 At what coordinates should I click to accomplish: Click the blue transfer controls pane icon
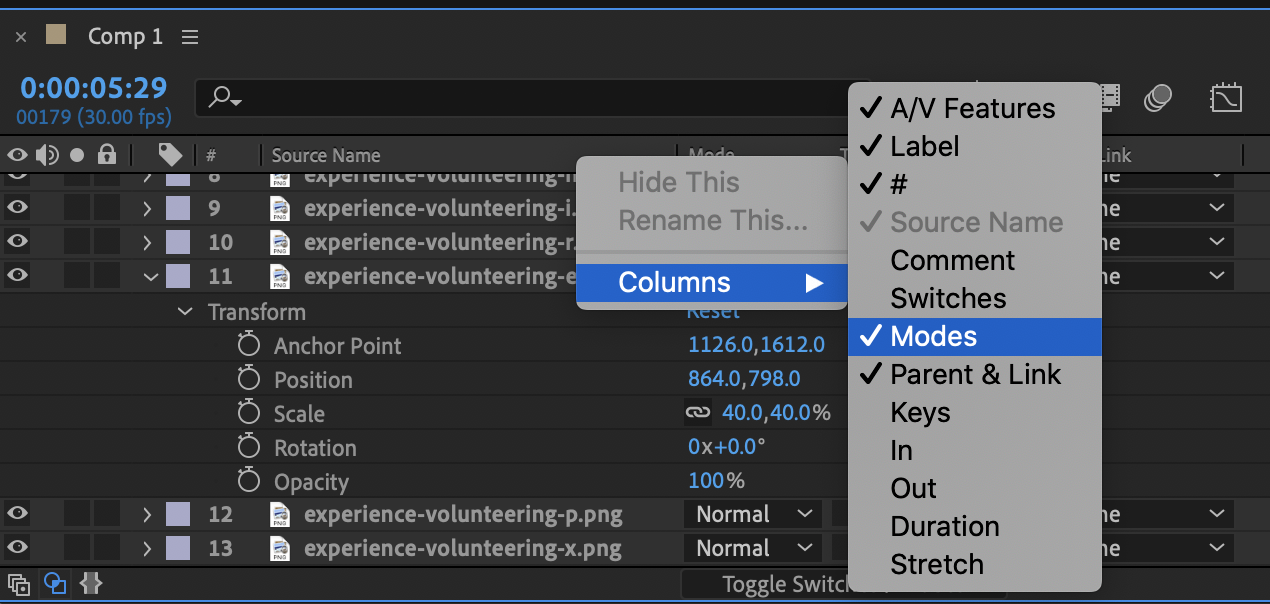point(55,583)
